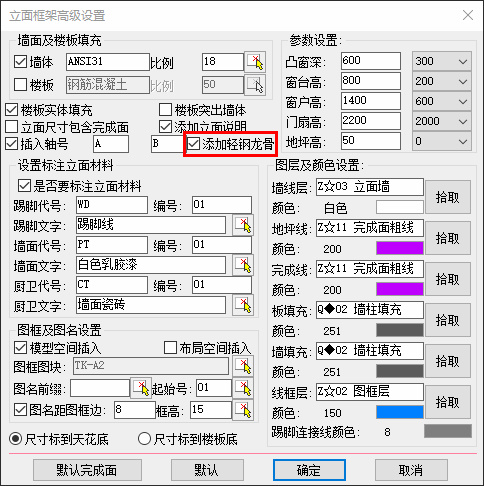Viewport: 484px width, 486px height.
Task: Open the 凸窗深 dropdown showing 300
Action: coord(442,61)
